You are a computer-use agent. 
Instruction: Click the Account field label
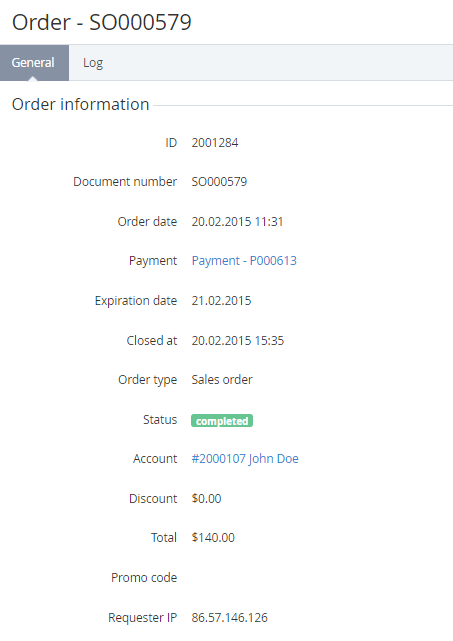tap(155, 459)
